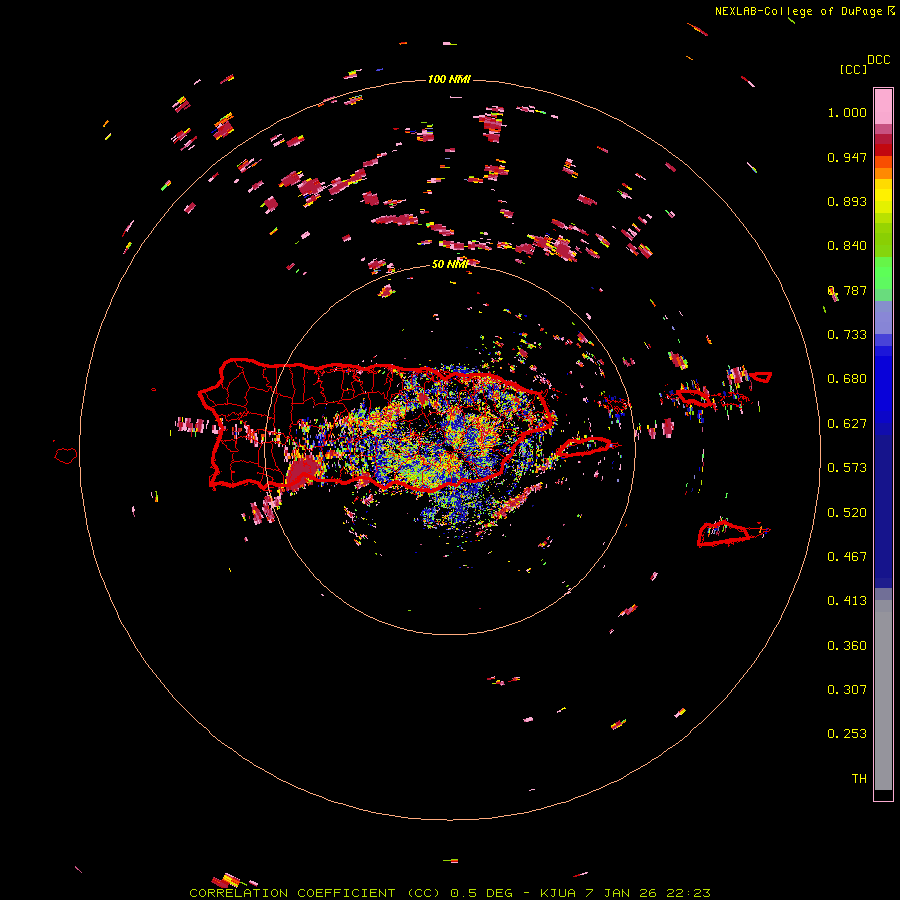Screen dimensions: 900x900
Task: Click the 0.360 value on the color scale
Action: pyautogui.click(x=847, y=646)
